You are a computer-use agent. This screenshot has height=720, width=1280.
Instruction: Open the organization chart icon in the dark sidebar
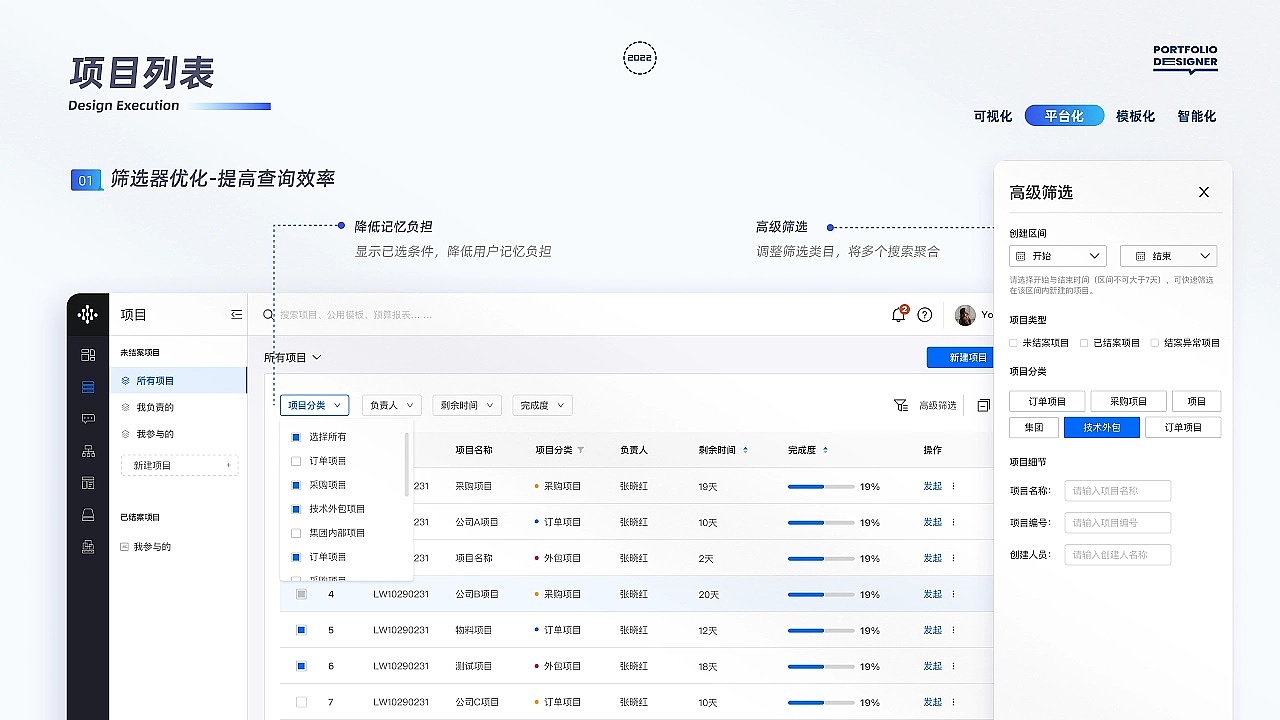coord(88,451)
